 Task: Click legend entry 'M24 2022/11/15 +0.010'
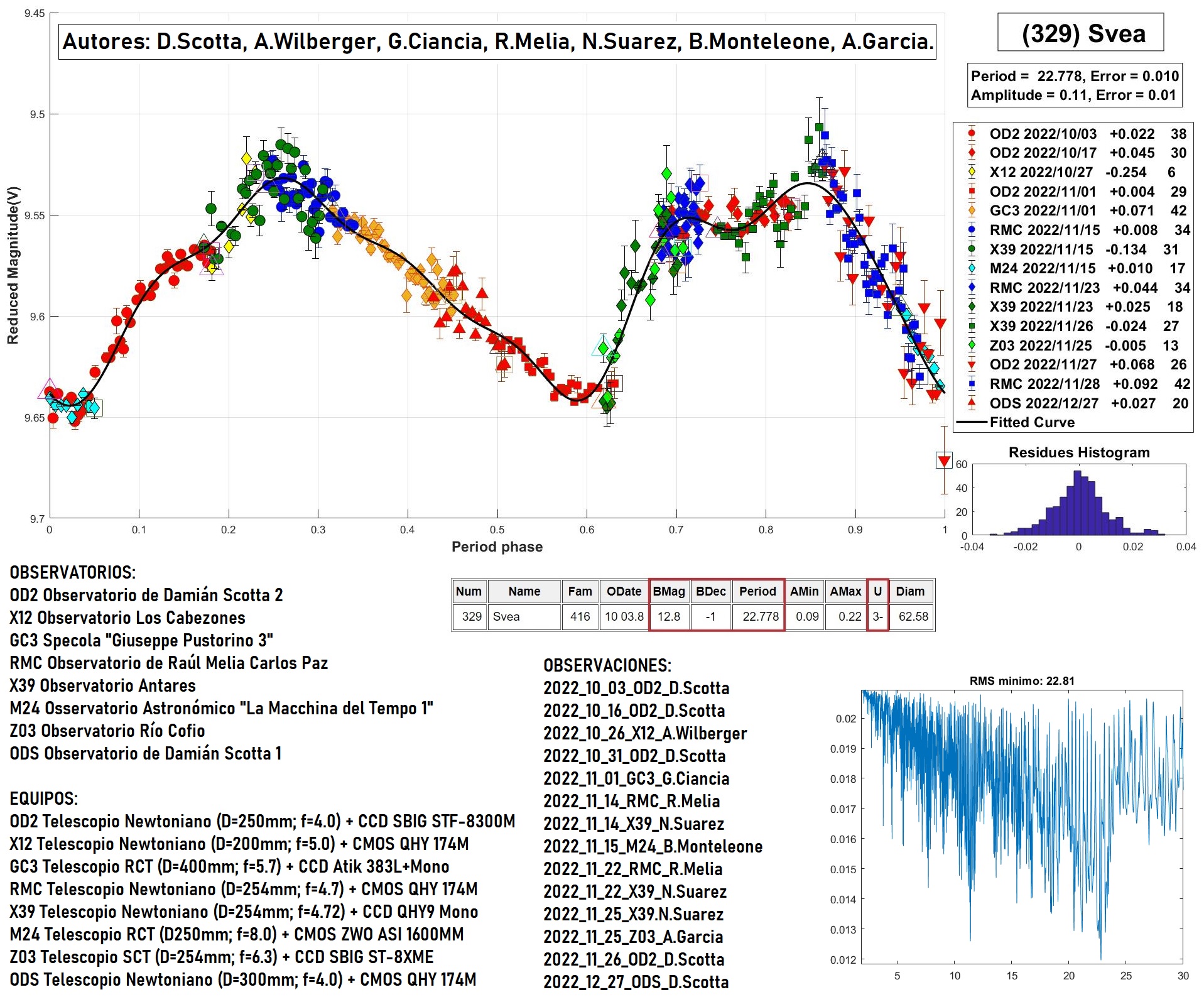tap(1076, 268)
